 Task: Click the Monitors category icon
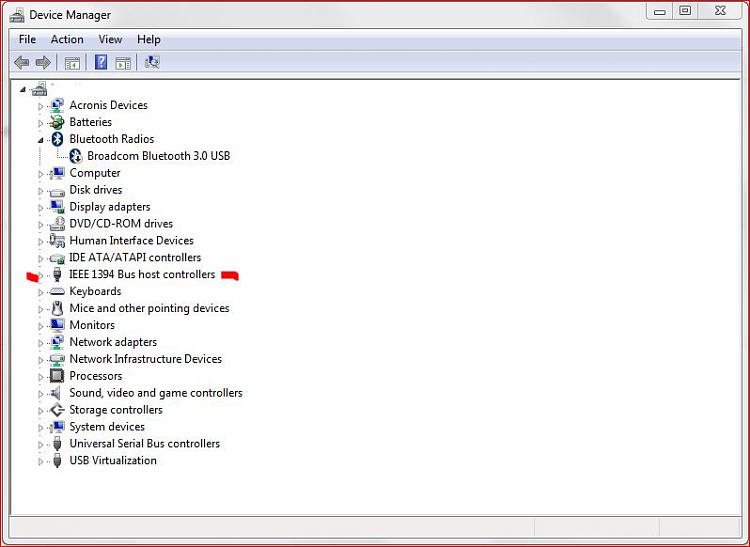(57, 325)
